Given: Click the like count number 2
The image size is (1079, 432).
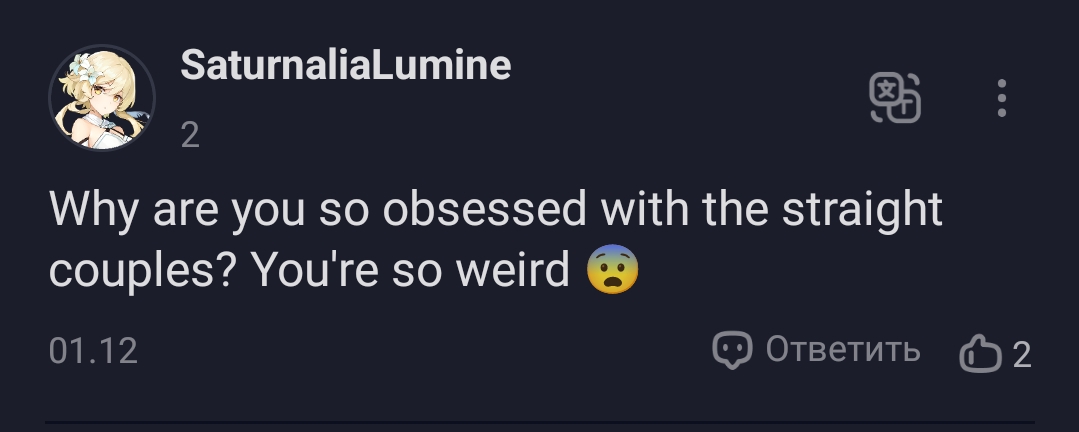Looking at the screenshot, I should click(x=1021, y=354).
